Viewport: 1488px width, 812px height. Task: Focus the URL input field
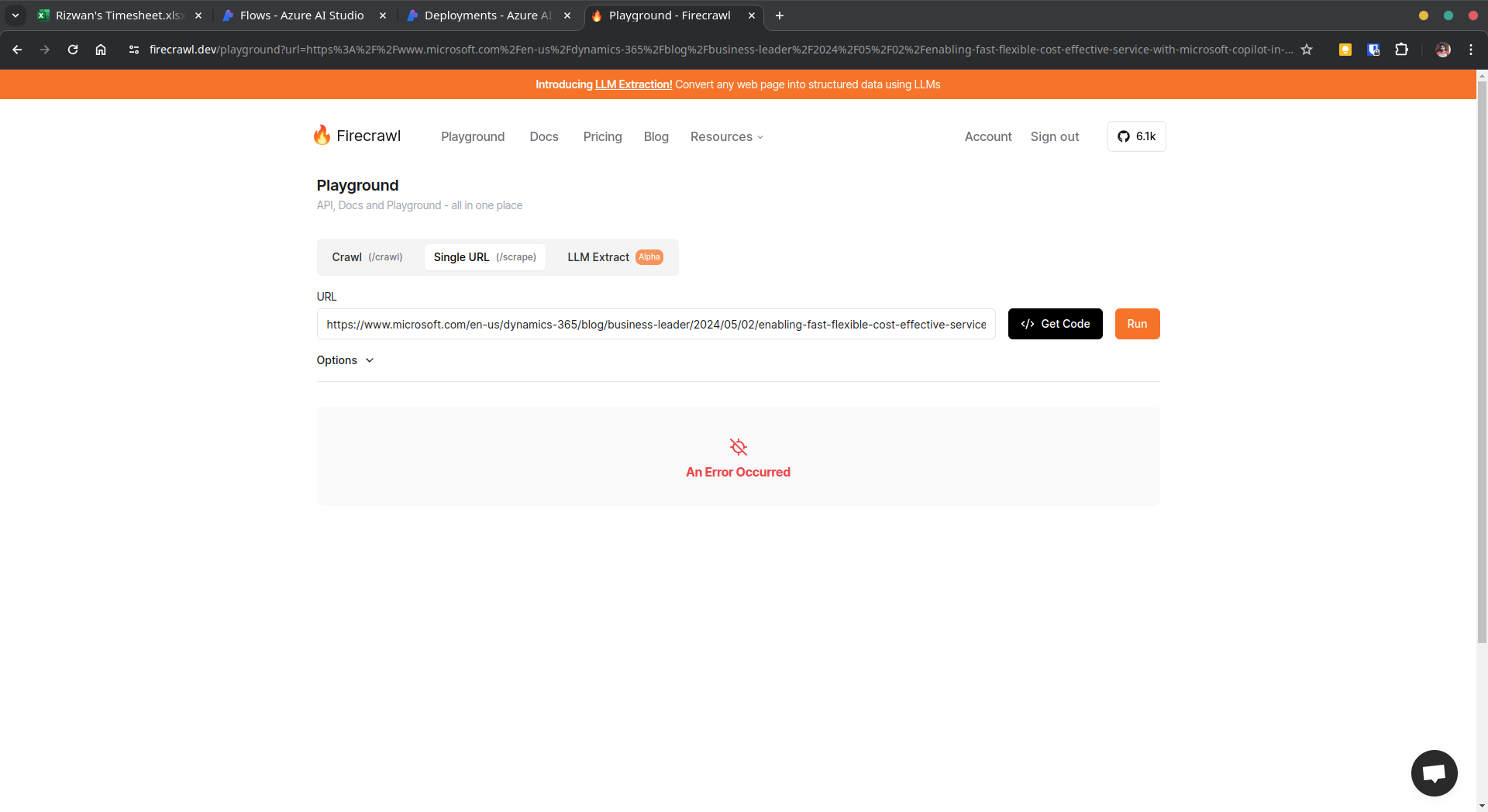(656, 324)
